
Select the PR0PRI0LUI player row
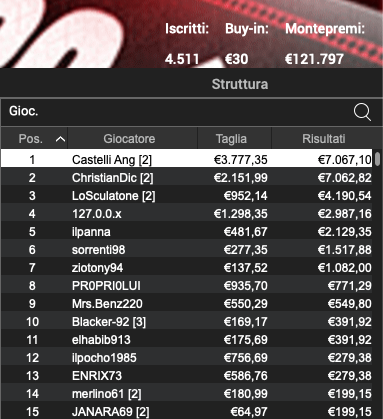(x=187, y=286)
